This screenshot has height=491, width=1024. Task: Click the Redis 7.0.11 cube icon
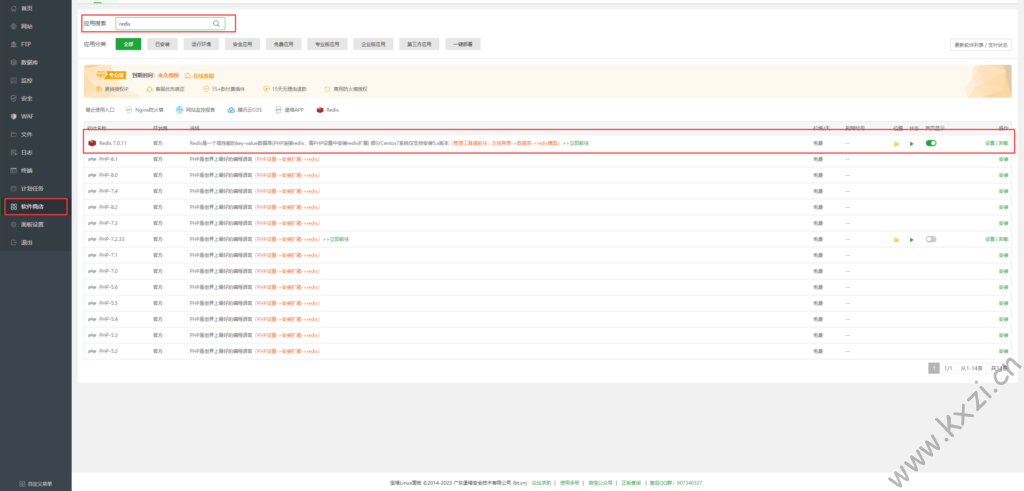[92, 143]
